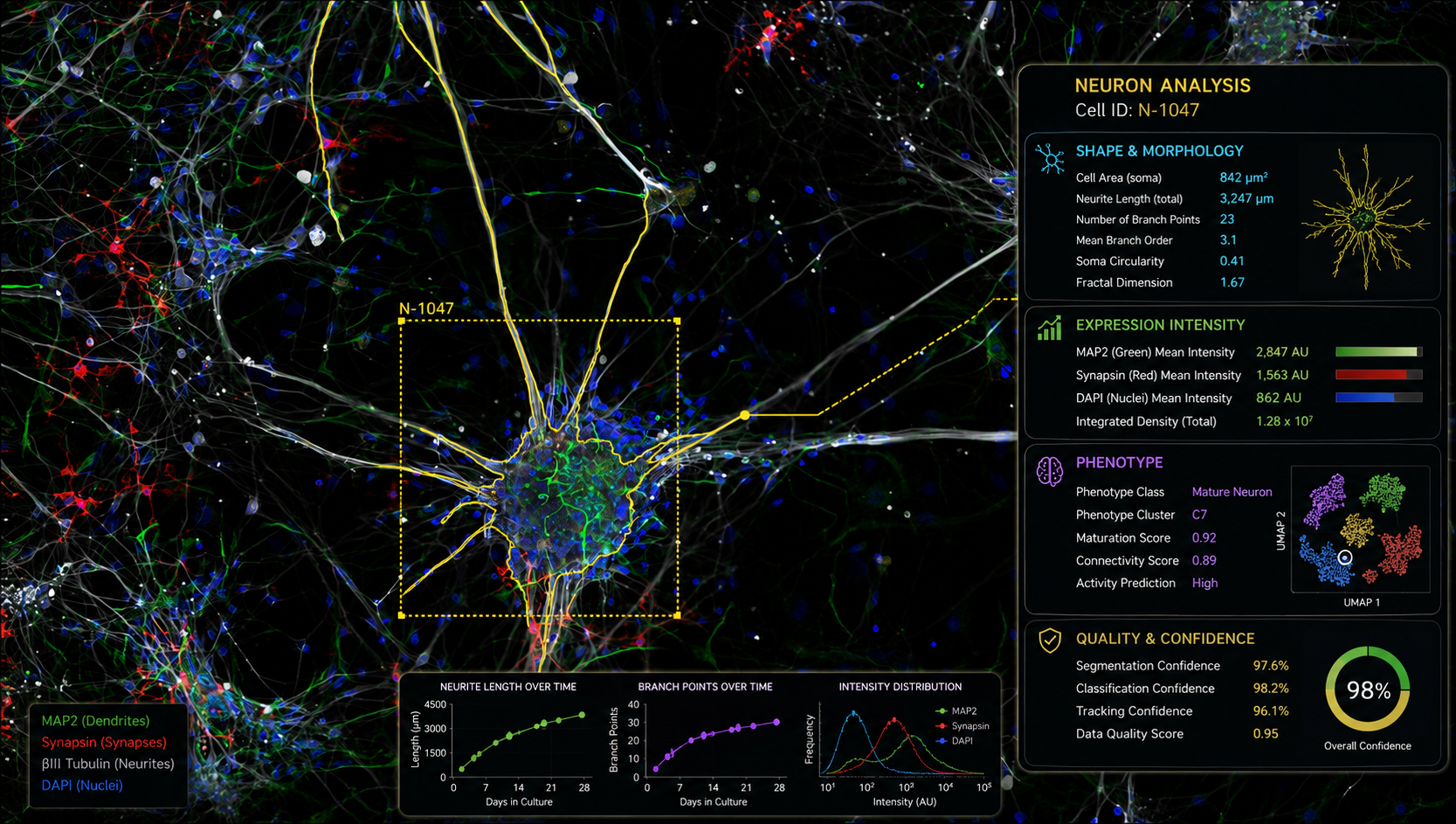Click the Neuron Analysis panel title
Screen dimensions: 1456x824
tap(1163, 86)
